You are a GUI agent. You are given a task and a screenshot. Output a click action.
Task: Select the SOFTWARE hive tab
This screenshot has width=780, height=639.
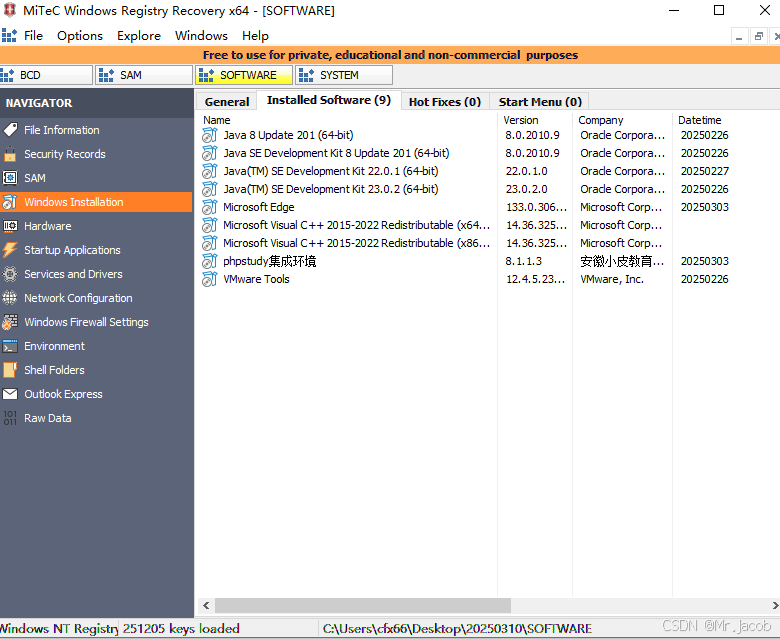point(244,75)
